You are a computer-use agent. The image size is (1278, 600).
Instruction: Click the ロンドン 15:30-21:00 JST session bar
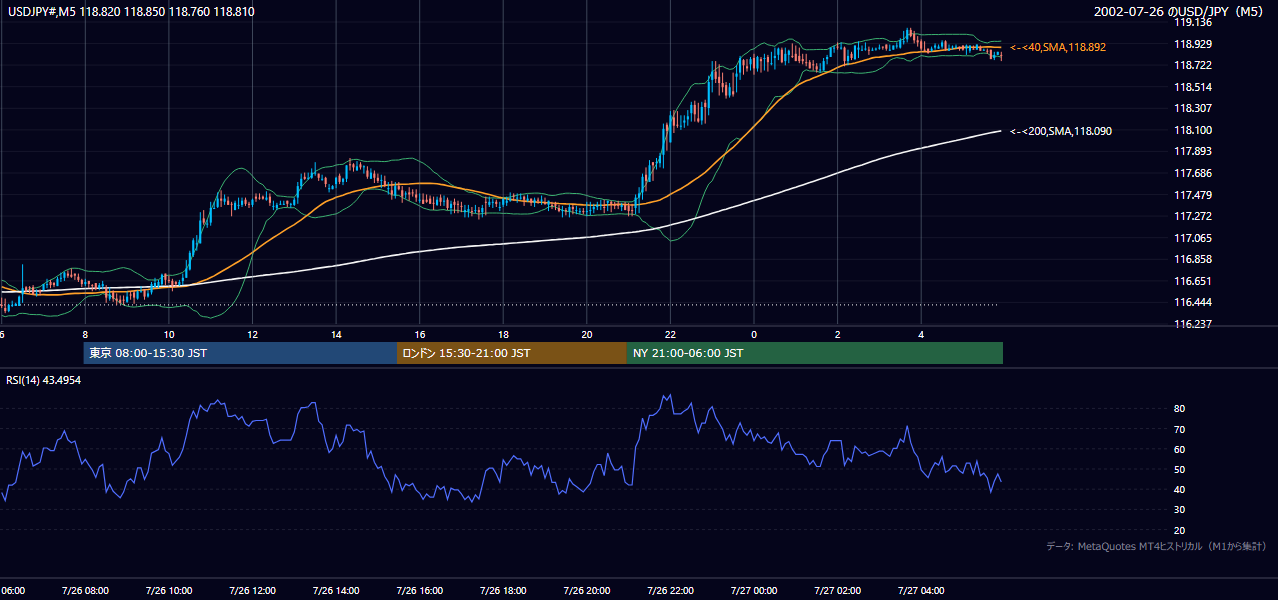click(512, 353)
